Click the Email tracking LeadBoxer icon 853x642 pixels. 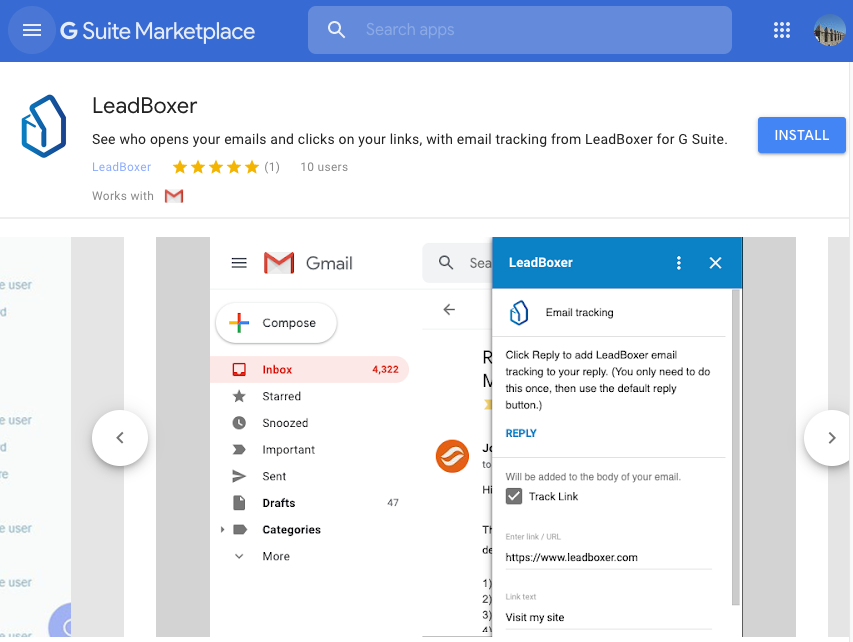(519, 313)
